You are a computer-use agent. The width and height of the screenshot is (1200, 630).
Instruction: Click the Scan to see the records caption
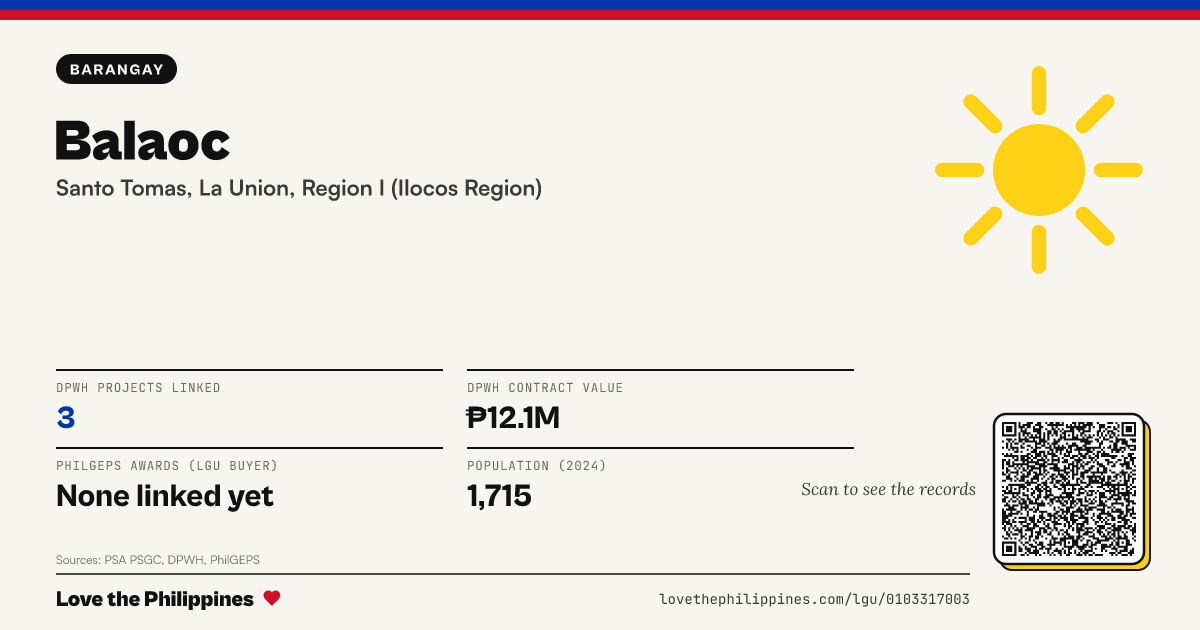coord(888,489)
